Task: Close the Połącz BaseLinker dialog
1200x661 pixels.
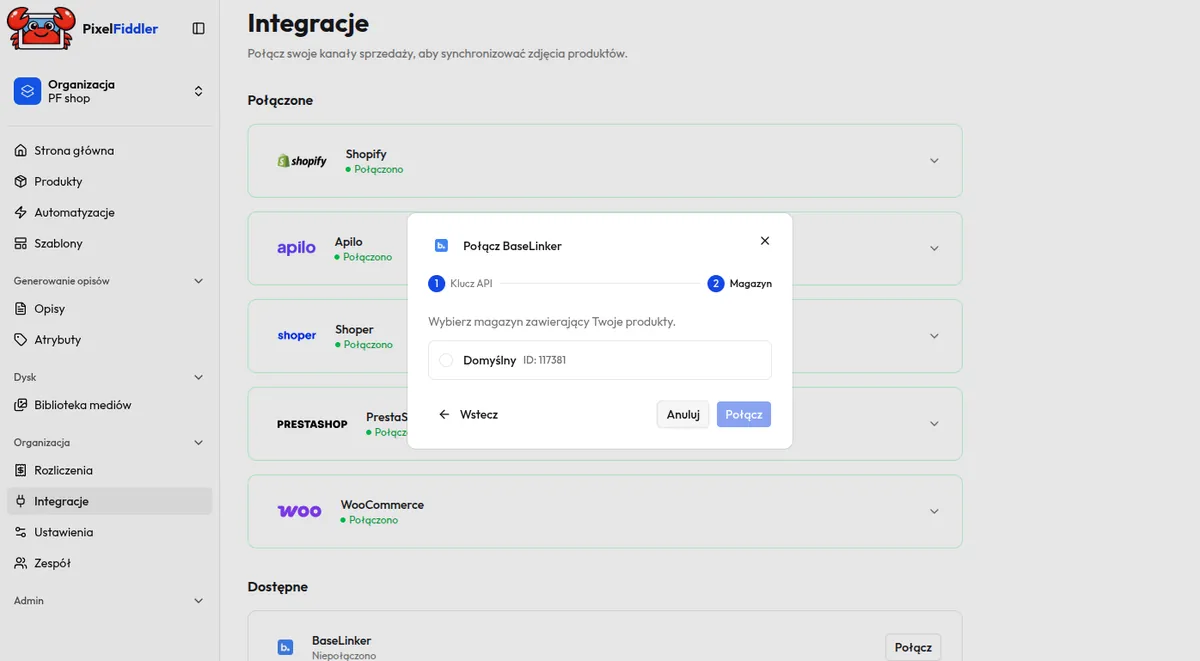Action: [x=765, y=241]
